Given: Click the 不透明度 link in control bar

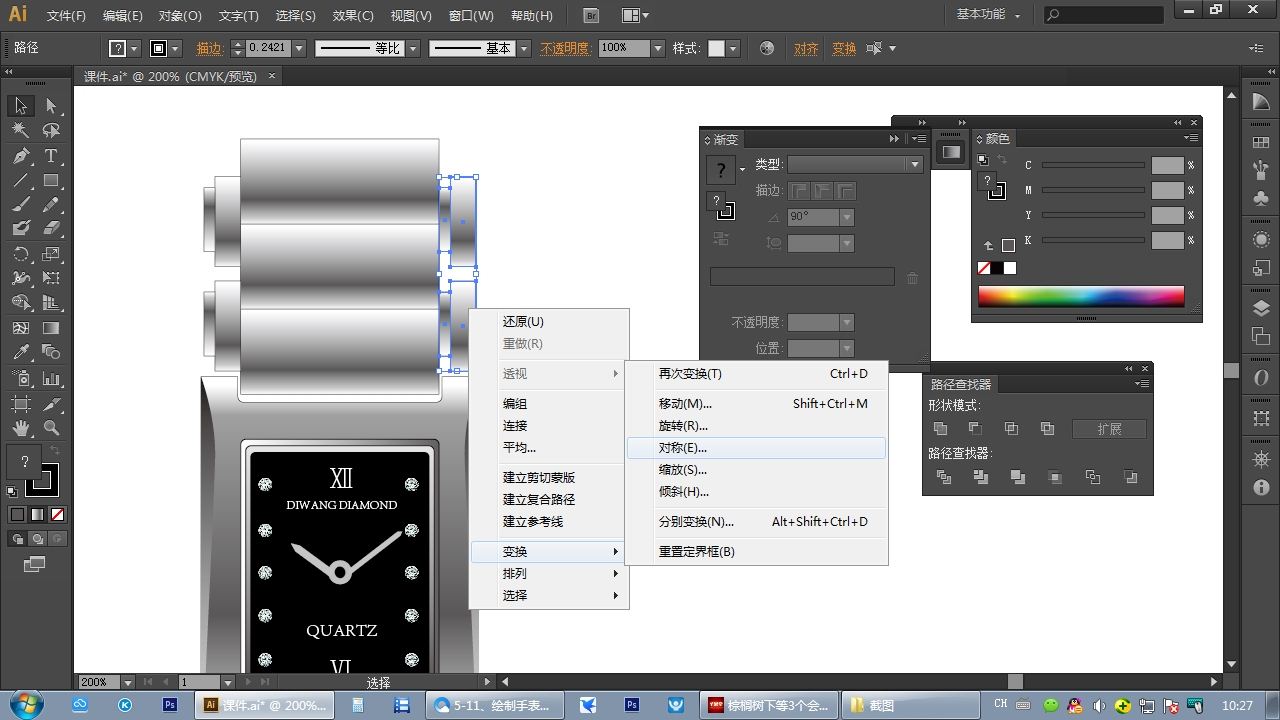Looking at the screenshot, I should point(566,48).
